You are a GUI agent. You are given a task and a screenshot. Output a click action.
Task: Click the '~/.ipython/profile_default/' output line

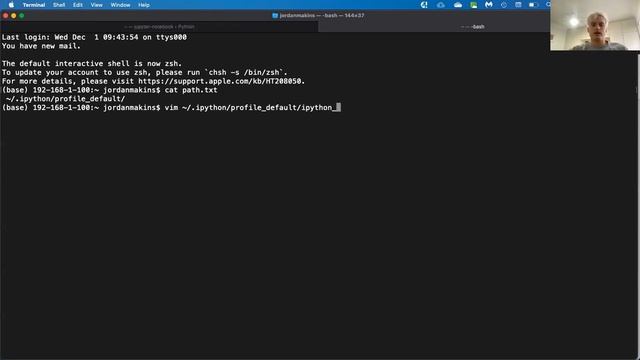tap(66, 99)
